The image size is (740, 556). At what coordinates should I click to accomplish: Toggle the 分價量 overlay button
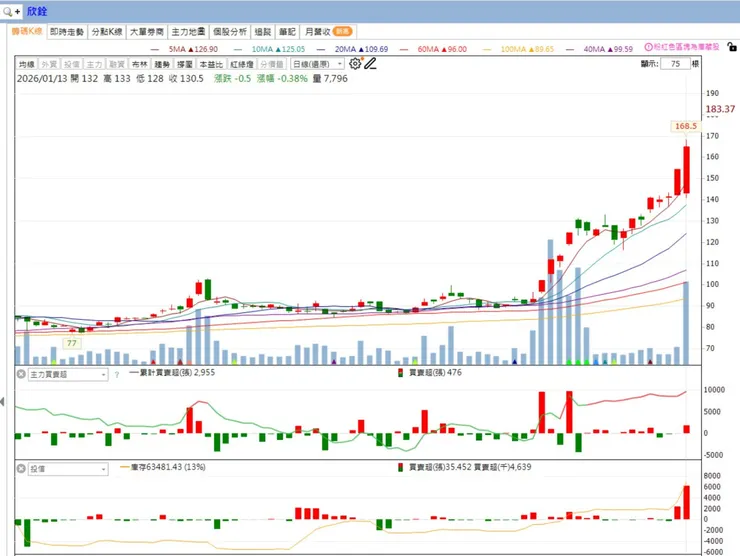point(272,64)
